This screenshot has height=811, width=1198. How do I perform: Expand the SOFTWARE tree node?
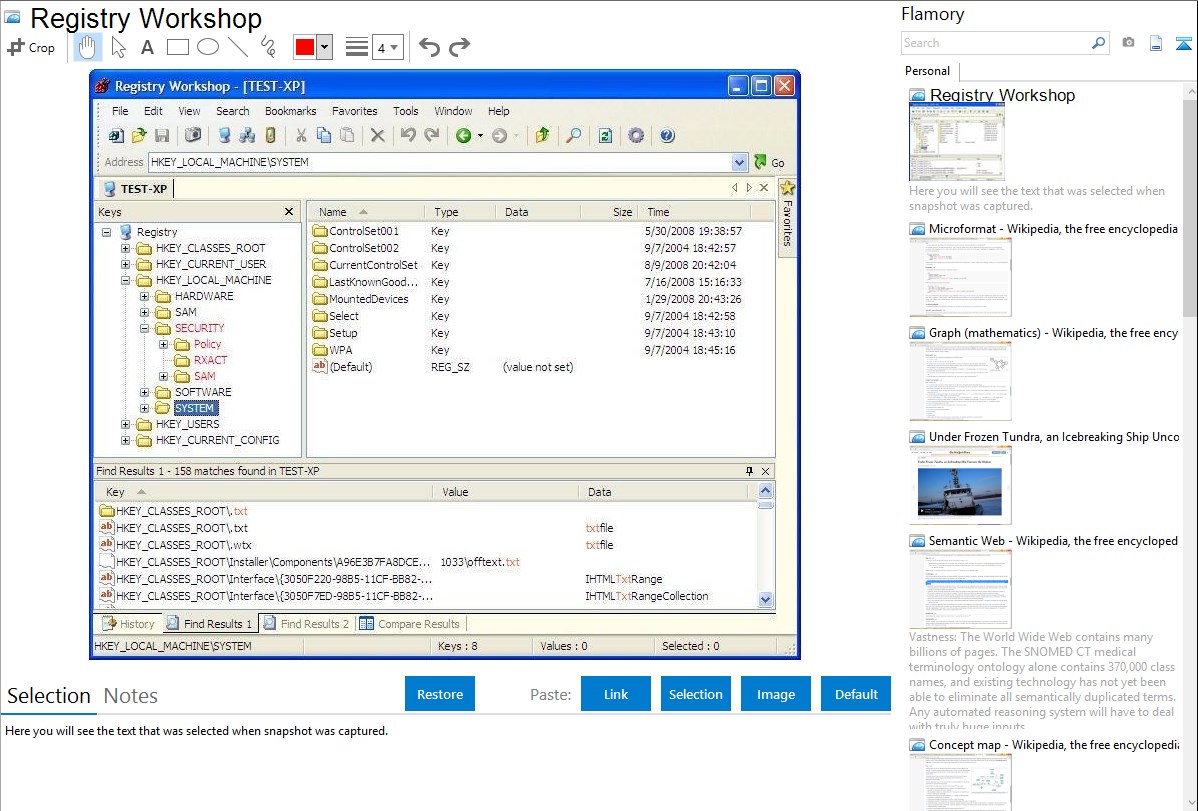(x=144, y=392)
